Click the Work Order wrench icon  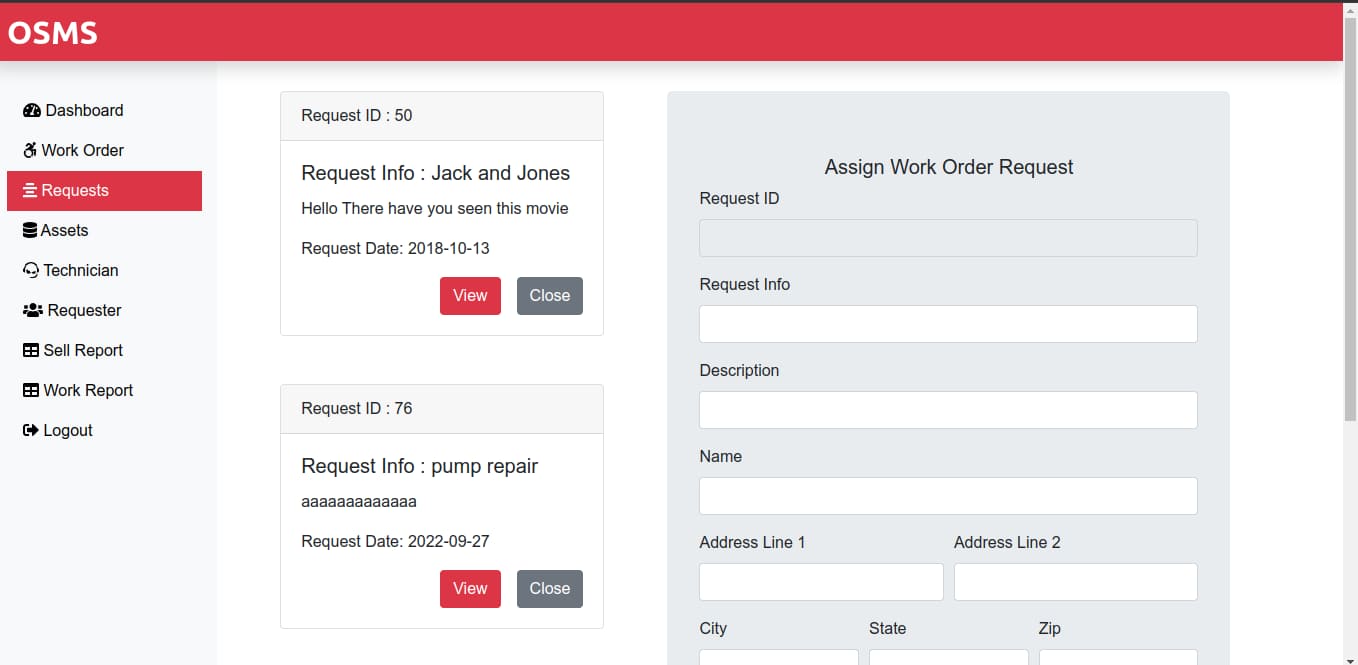click(x=31, y=150)
